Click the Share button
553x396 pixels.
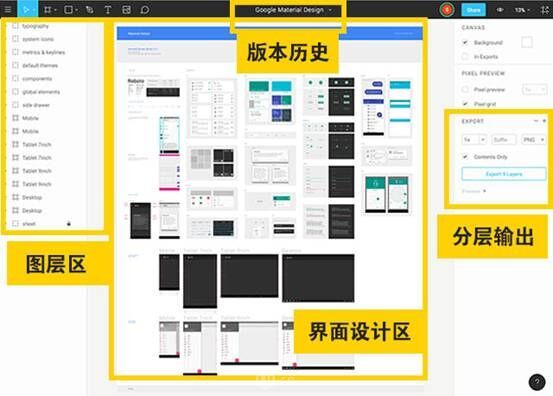click(x=473, y=10)
